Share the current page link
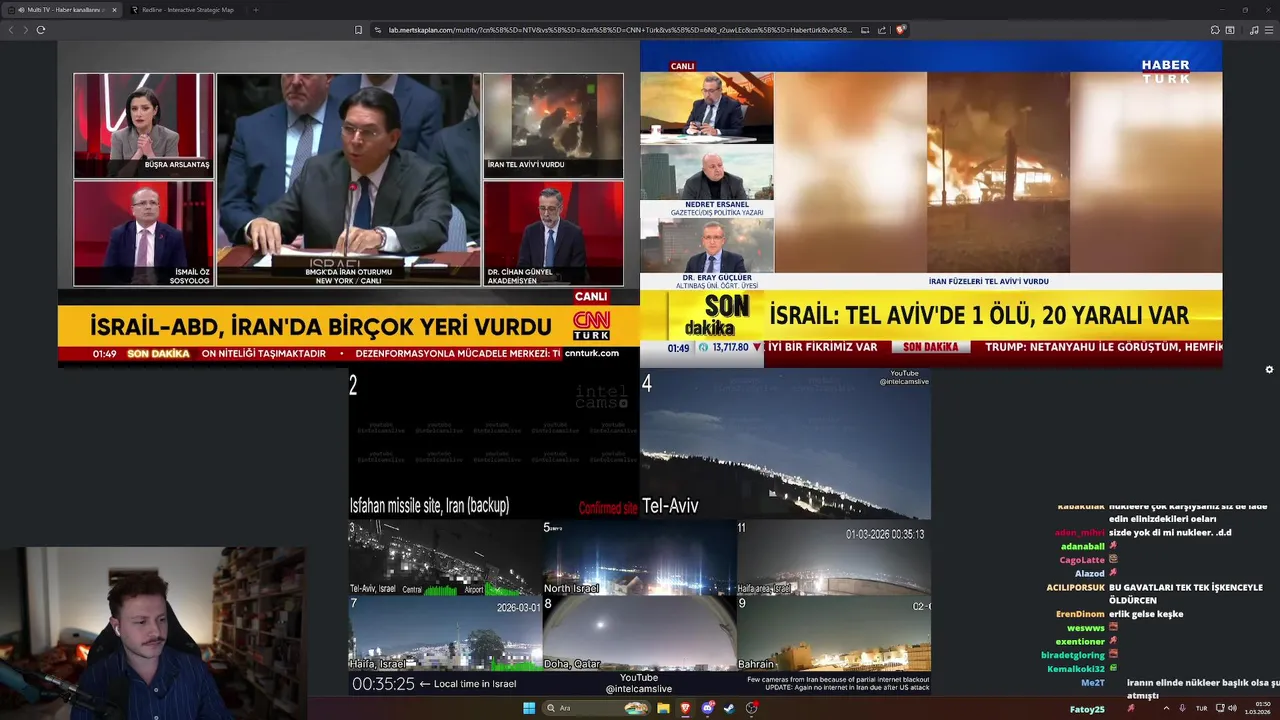This screenshot has width=1280, height=720. 882,30
